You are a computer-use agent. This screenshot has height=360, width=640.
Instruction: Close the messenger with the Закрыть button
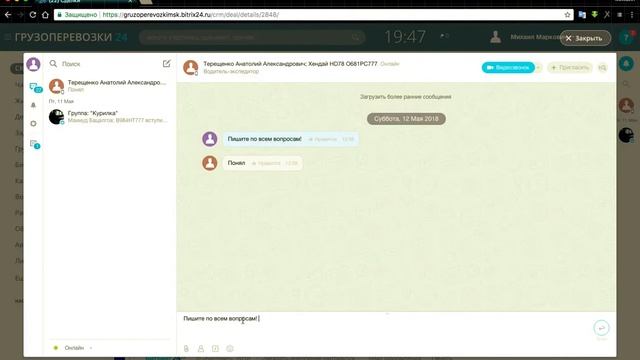pyautogui.click(x=585, y=38)
